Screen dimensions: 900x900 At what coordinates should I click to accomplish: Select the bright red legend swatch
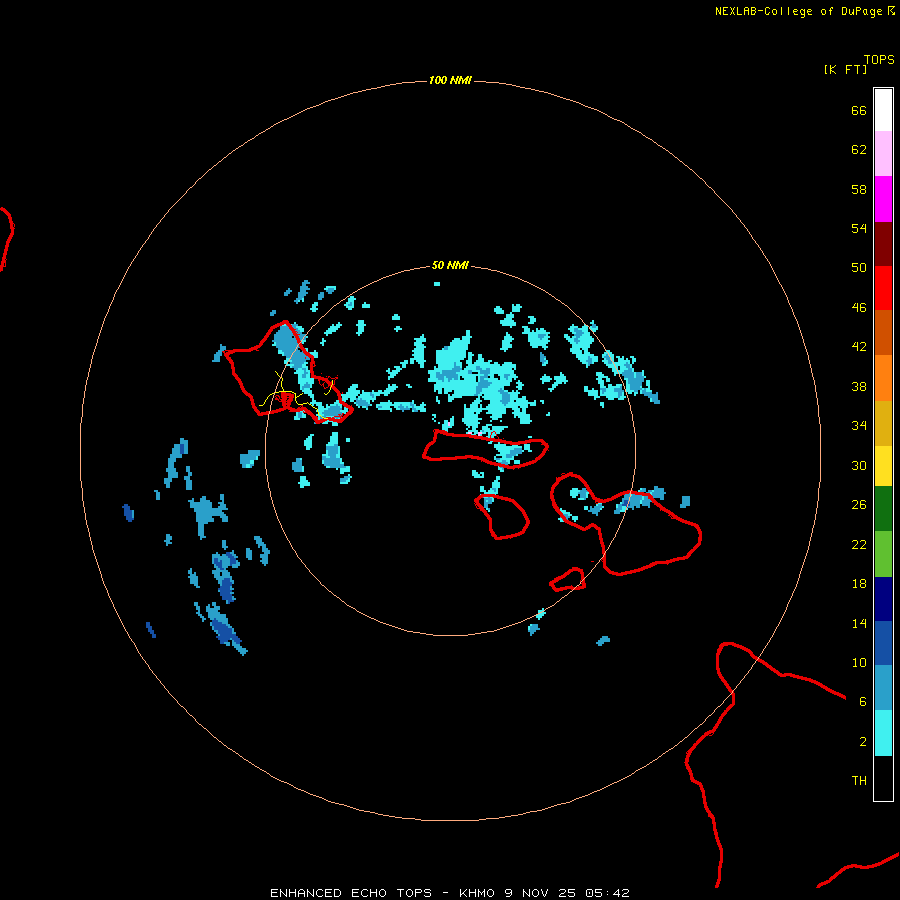883,288
